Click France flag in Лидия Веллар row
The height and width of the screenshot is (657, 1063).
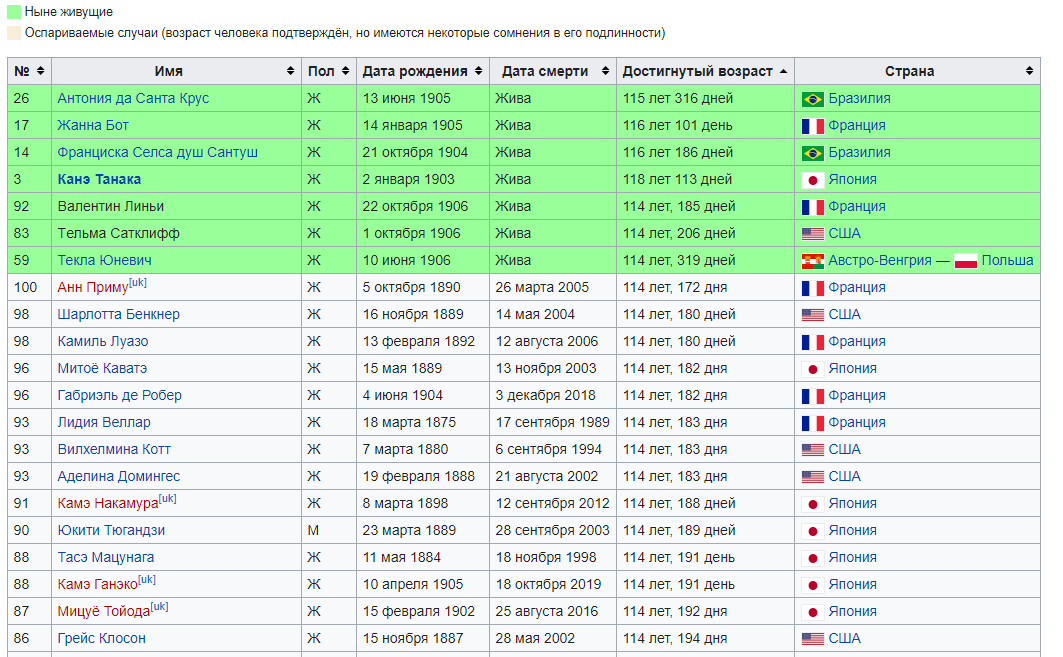(x=812, y=423)
